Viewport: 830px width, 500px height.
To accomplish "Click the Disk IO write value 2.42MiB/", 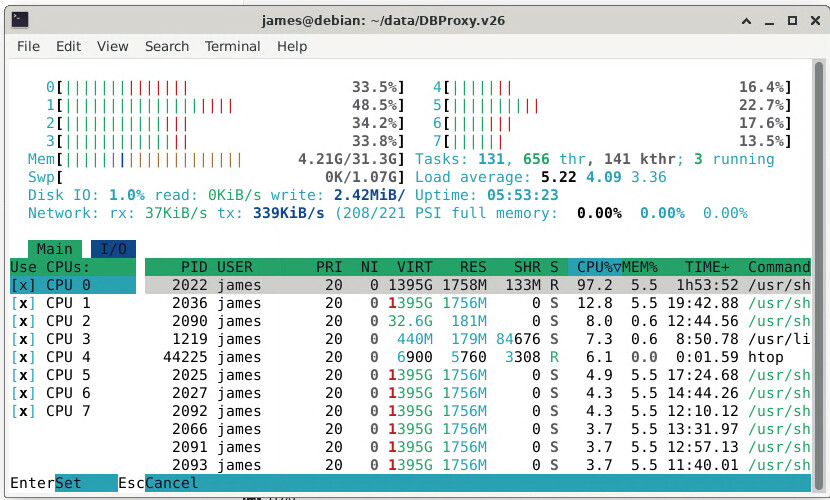I will pos(369,195).
